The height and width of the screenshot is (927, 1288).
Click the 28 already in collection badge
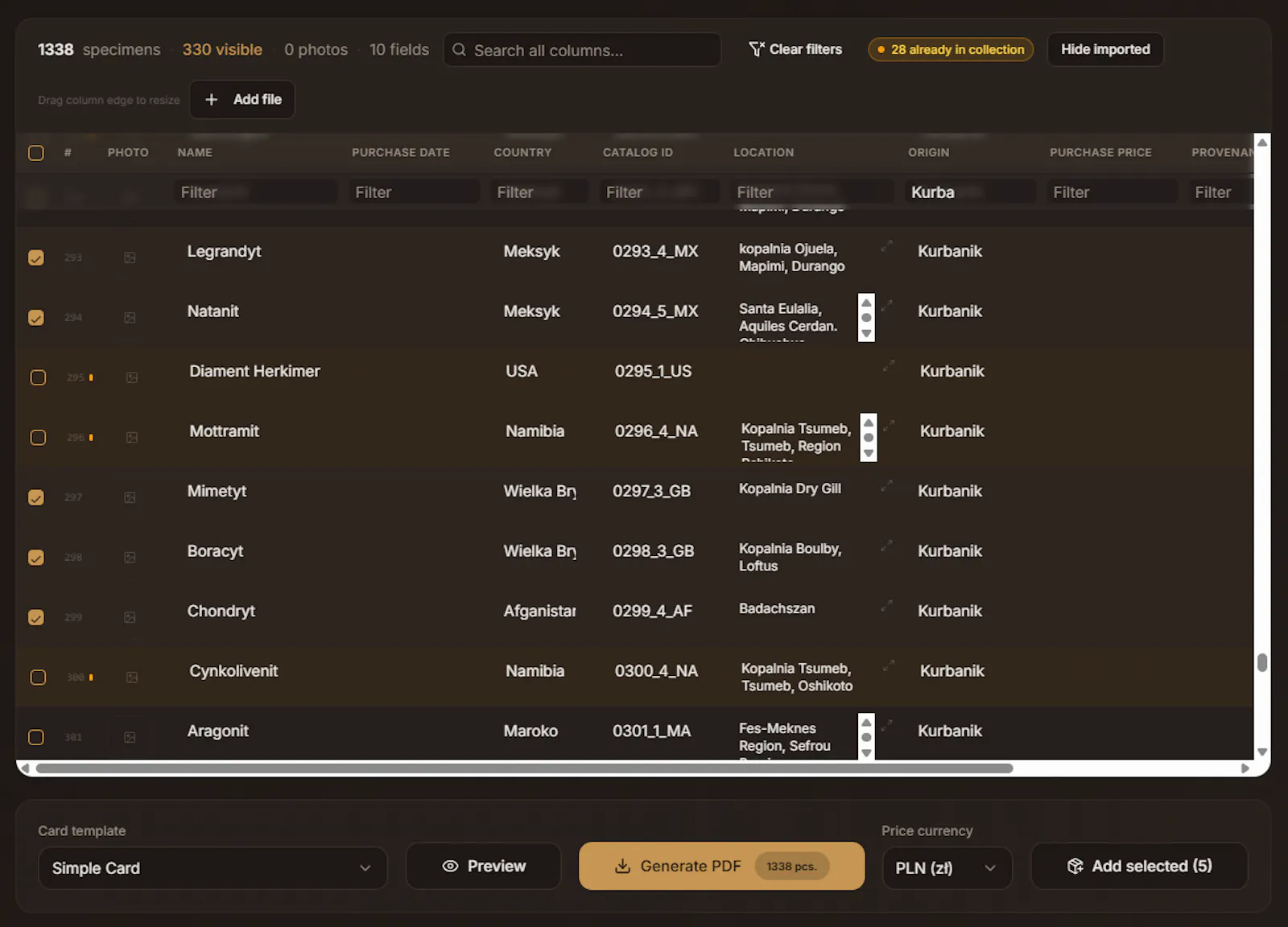pos(951,49)
